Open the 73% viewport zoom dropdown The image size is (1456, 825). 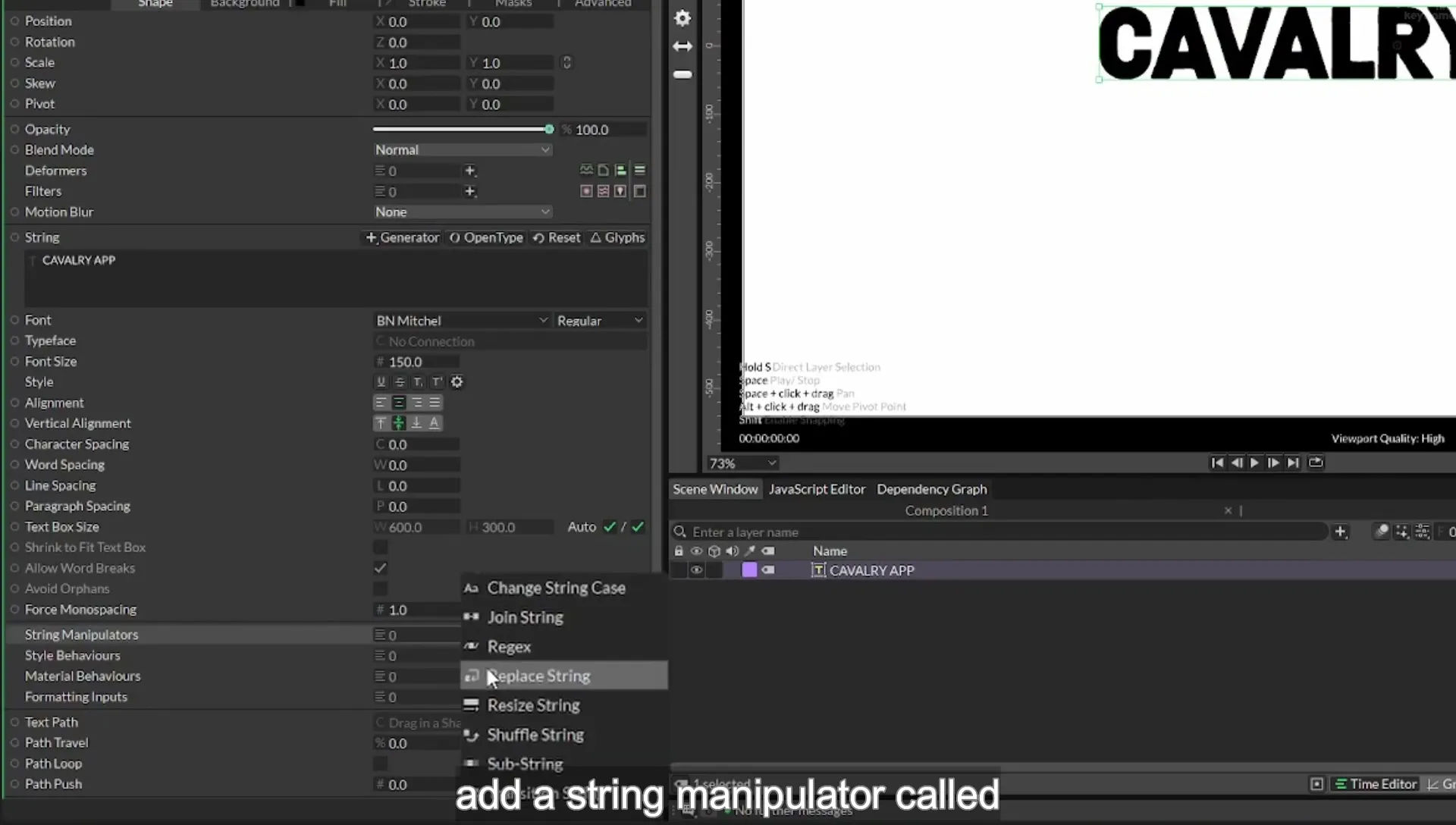(x=742, y=463)
